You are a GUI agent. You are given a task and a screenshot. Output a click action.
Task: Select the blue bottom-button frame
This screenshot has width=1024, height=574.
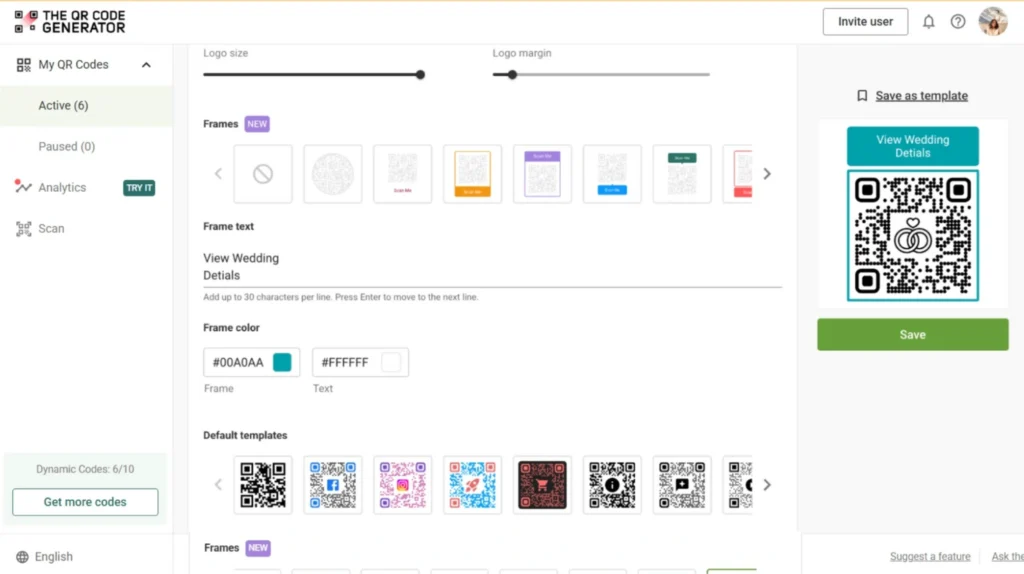[612, 174]
